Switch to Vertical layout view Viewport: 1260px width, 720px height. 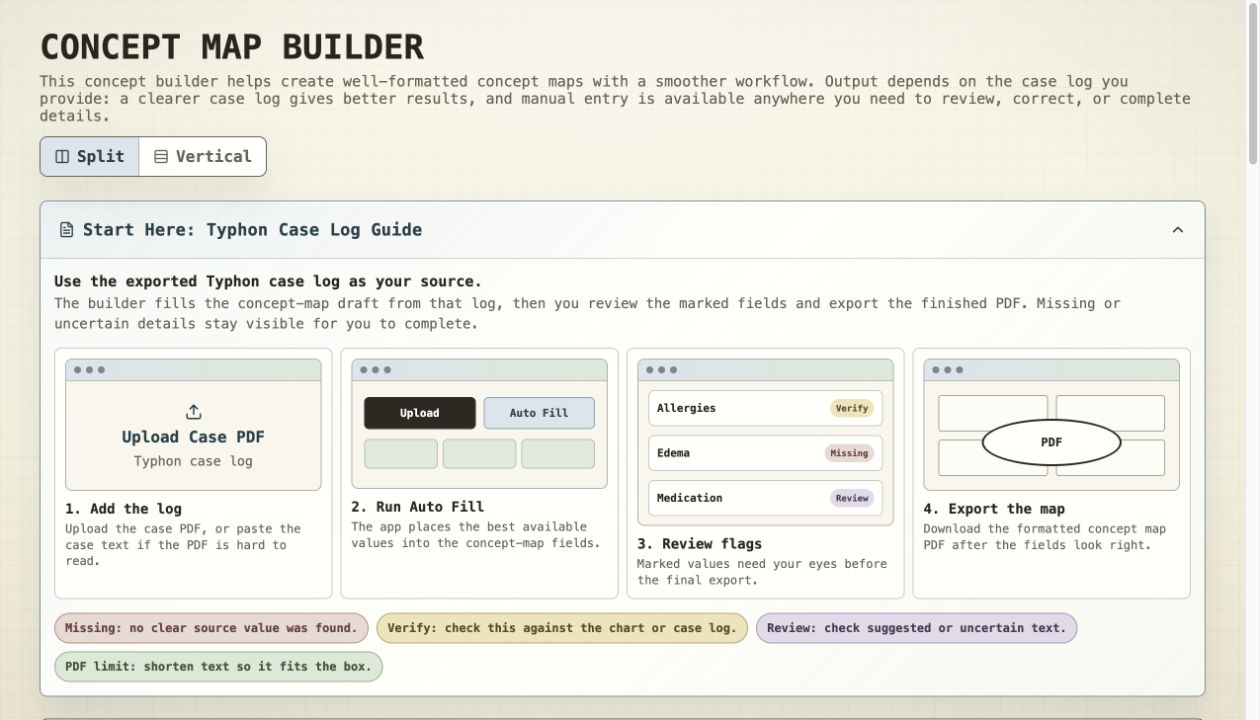point(202,157)
